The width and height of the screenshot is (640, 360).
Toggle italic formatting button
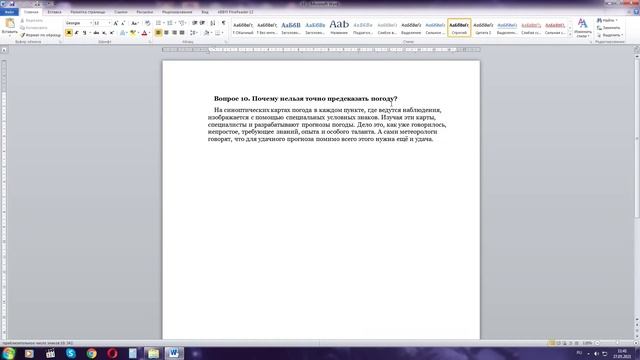[x=76, y=33]
